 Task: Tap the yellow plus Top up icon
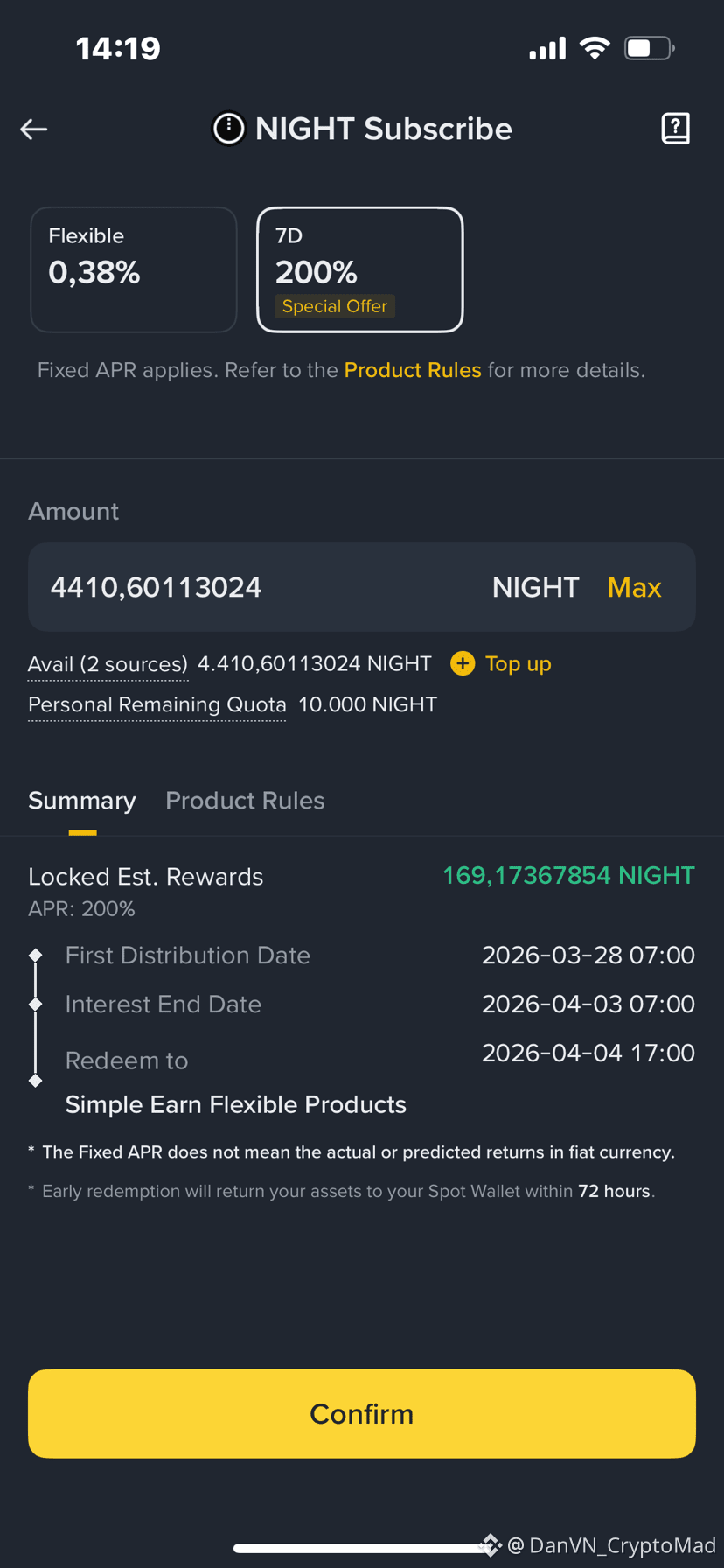pyautogui.click(x=463, y=663)
